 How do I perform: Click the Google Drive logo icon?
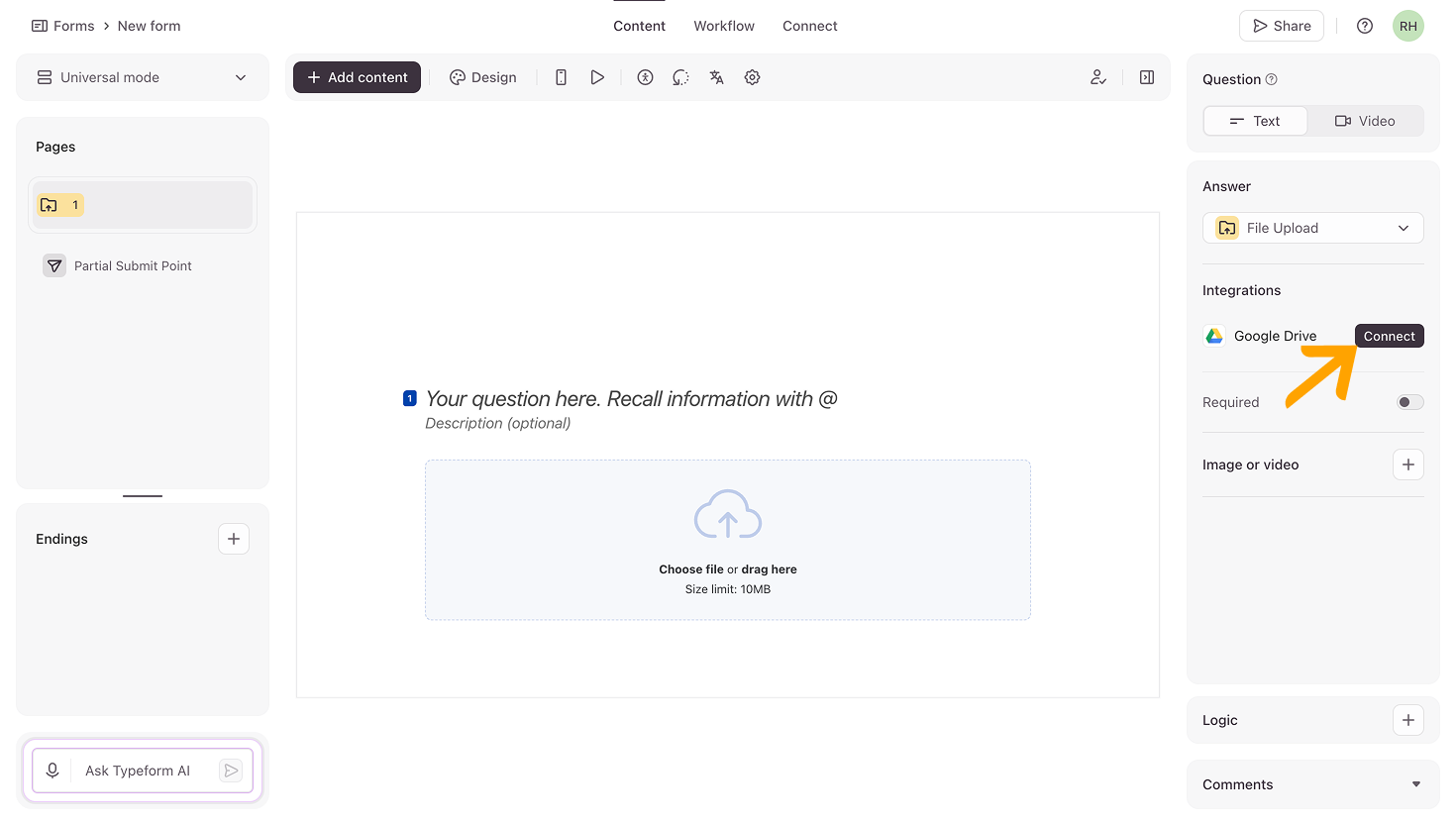pyautogui.click(x=1214, y=336)
